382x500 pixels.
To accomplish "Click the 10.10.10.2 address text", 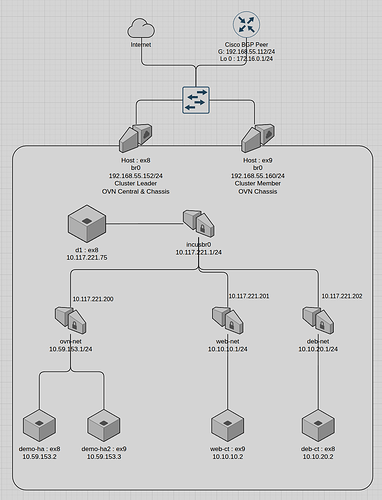I will (x=228, y=457).
